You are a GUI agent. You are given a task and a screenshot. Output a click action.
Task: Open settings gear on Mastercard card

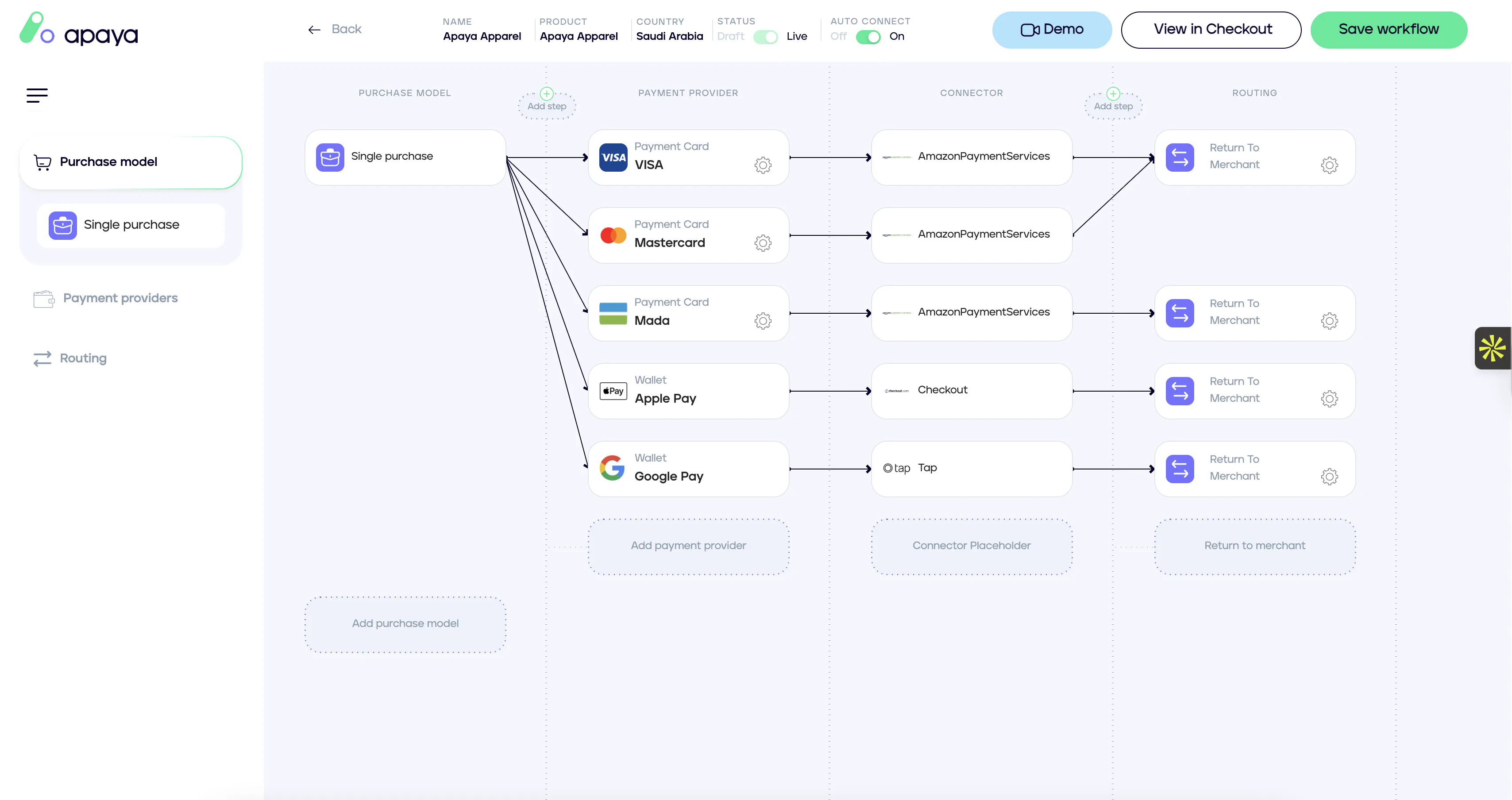pyautogui.click(x=763, y=243)
